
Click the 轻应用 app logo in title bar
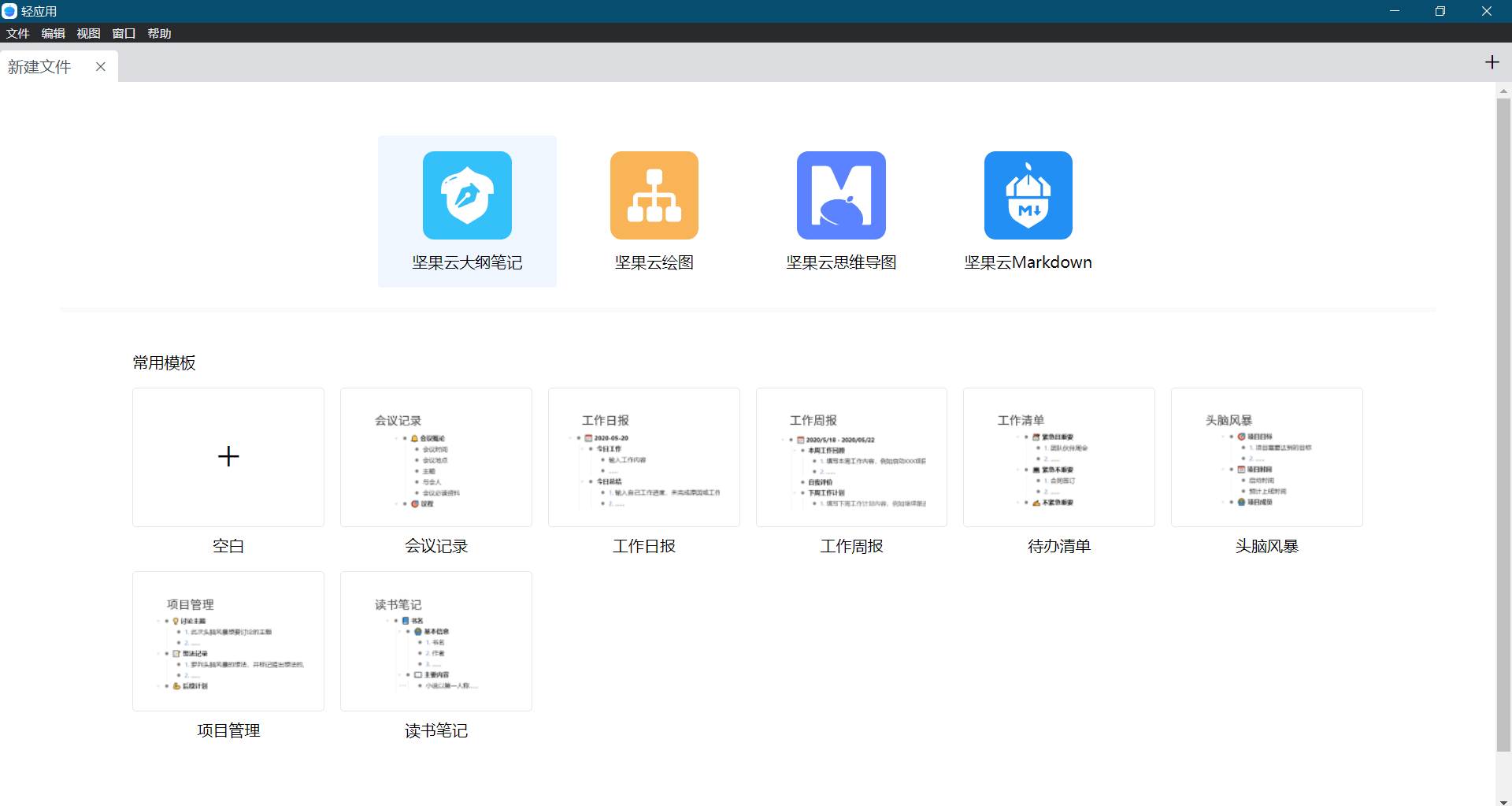(x=9, y=11)
